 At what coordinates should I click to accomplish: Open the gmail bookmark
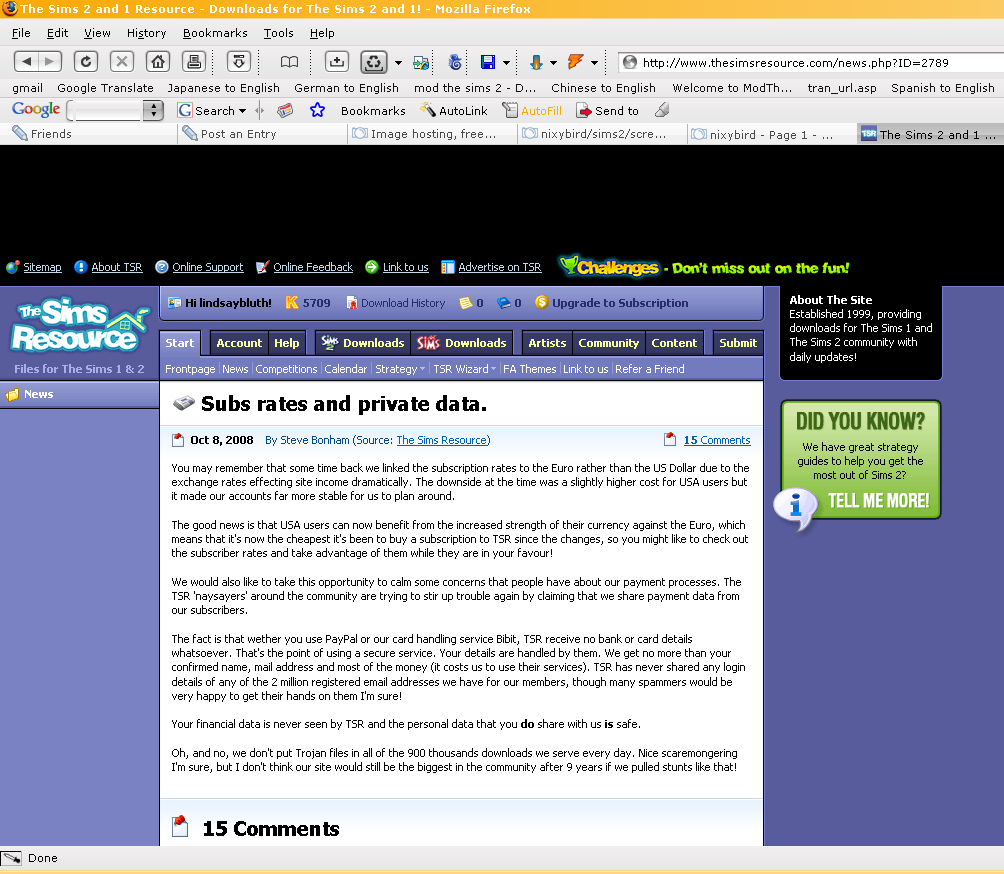(28, 88)
